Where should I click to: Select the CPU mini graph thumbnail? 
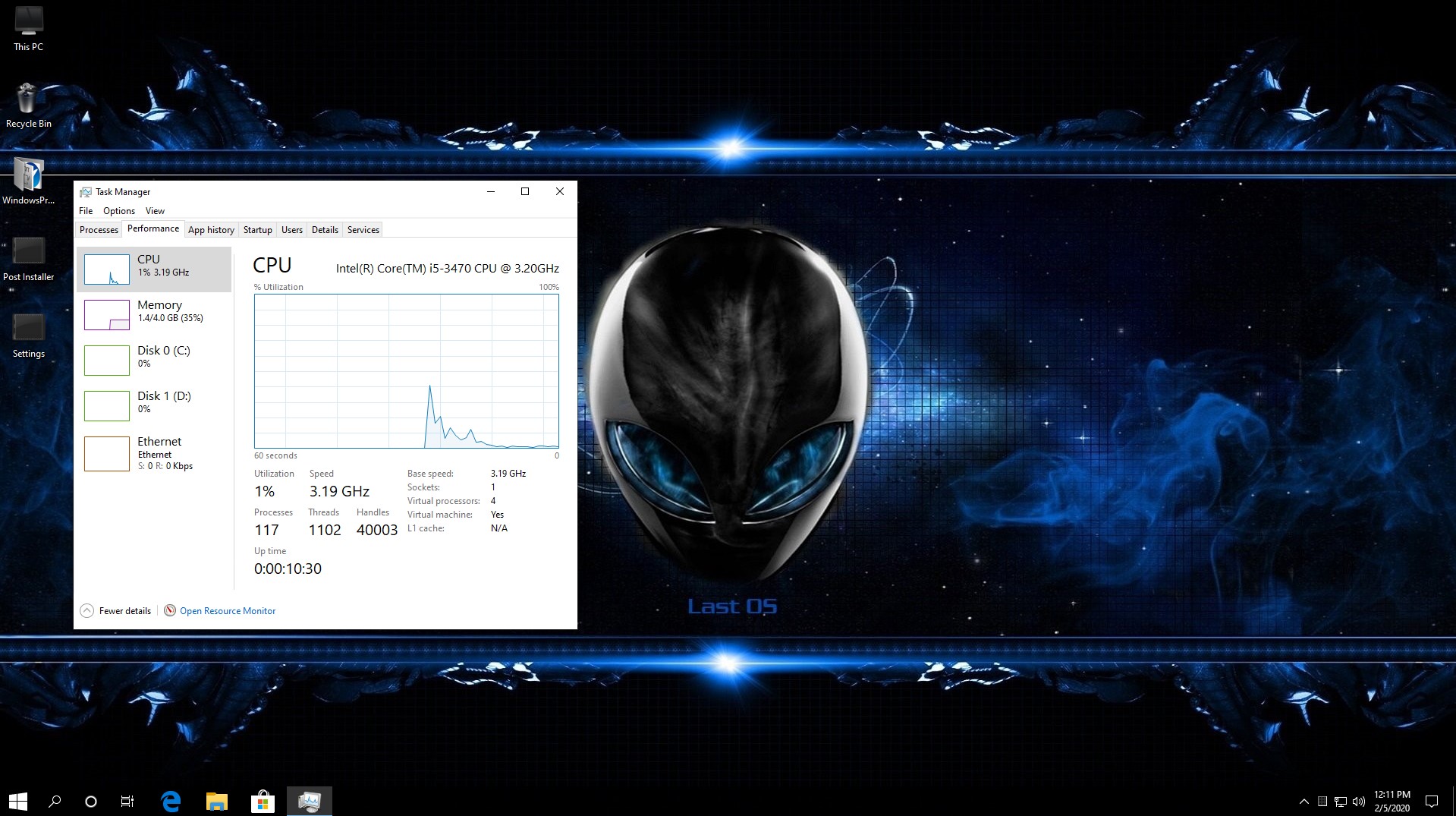pos(107,269)
